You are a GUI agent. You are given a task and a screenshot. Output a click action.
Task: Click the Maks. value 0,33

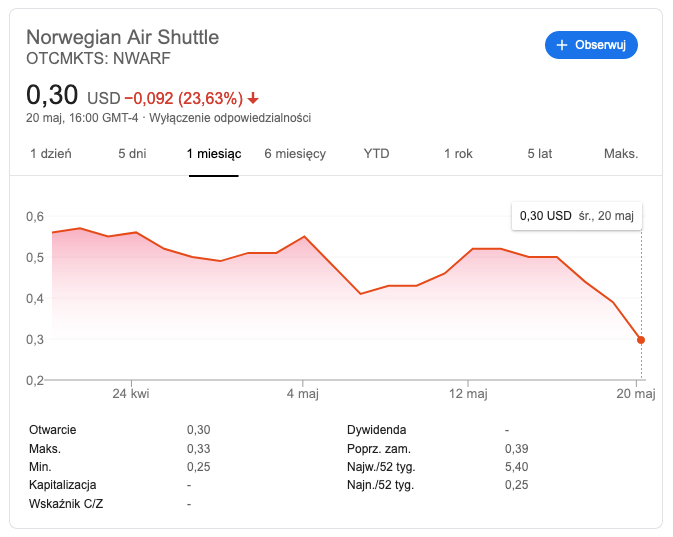pos(198,449)
